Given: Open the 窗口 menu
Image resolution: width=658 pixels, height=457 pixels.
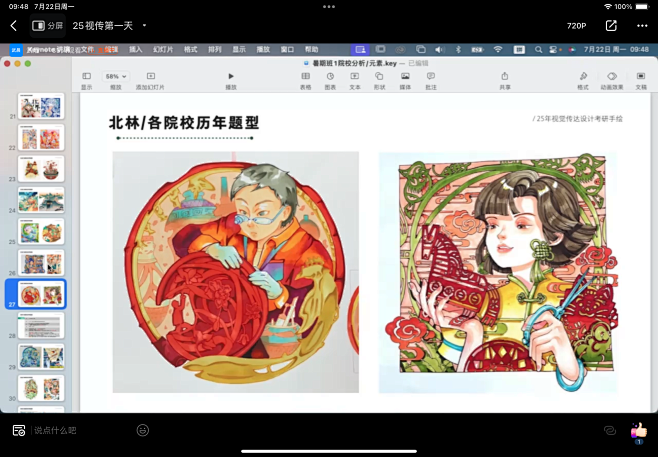Looking at the screenshot, I should [287, 50].
